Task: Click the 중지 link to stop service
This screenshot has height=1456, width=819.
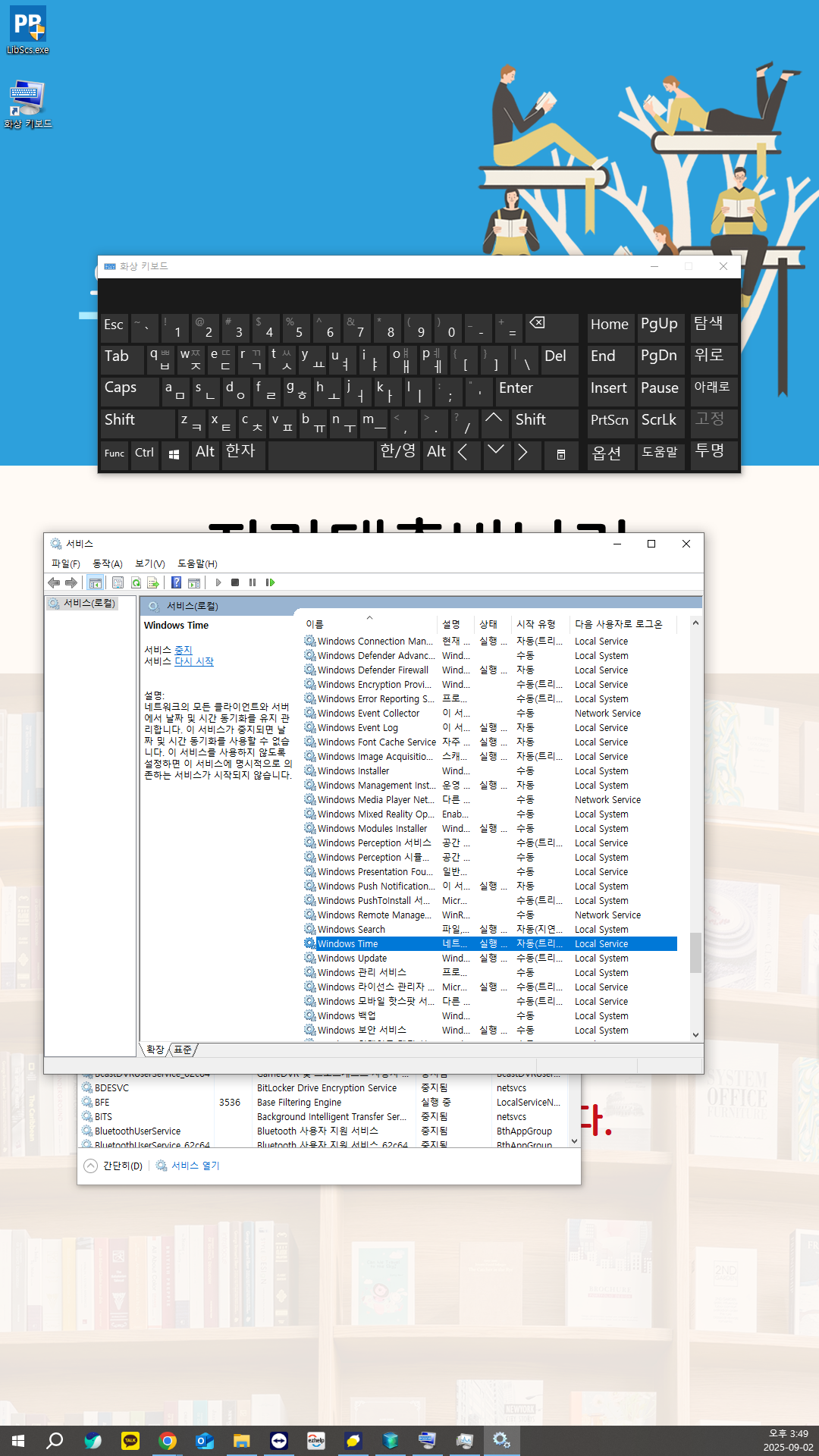Action: pos(184,650)
